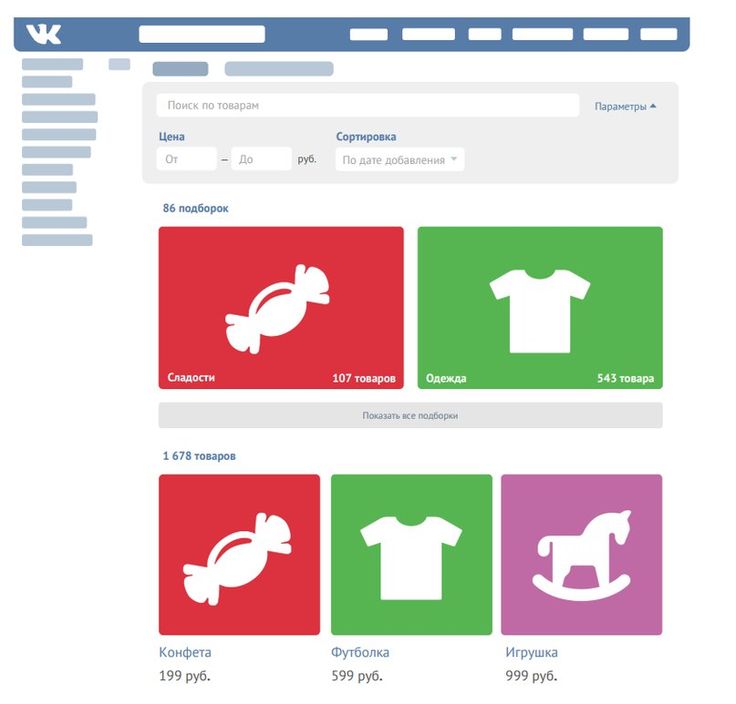Select the Конфета product candy image
Screen dimensions: 736x704
coord(238,558)
